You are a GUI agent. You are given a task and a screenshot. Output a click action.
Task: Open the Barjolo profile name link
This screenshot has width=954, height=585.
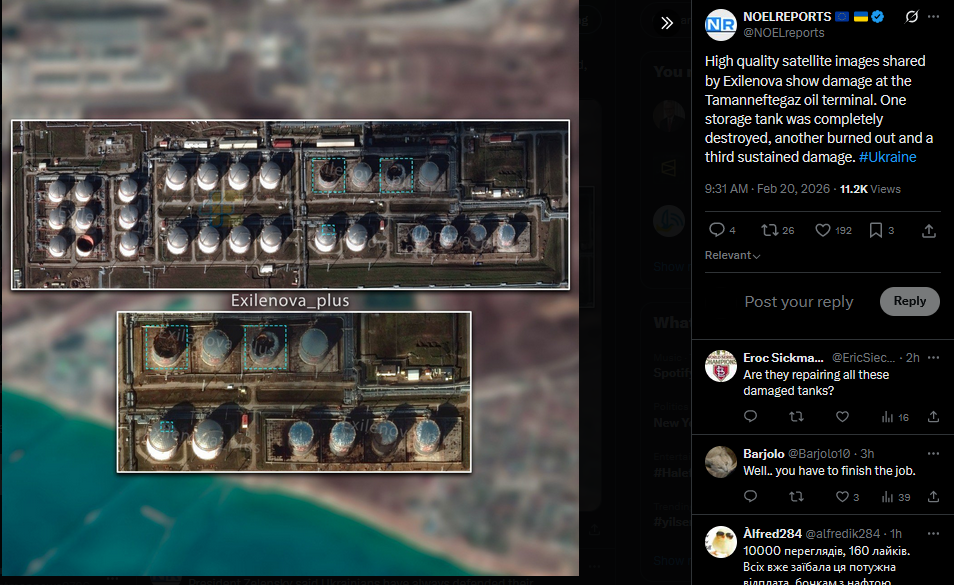[764, 454]
